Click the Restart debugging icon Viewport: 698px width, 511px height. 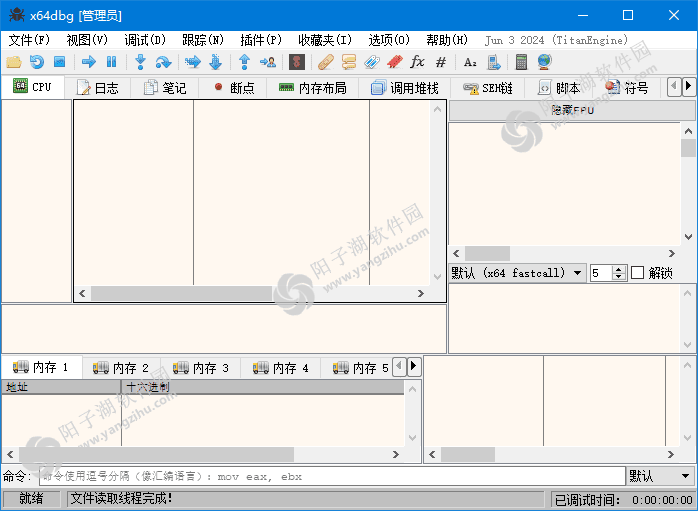37,62
